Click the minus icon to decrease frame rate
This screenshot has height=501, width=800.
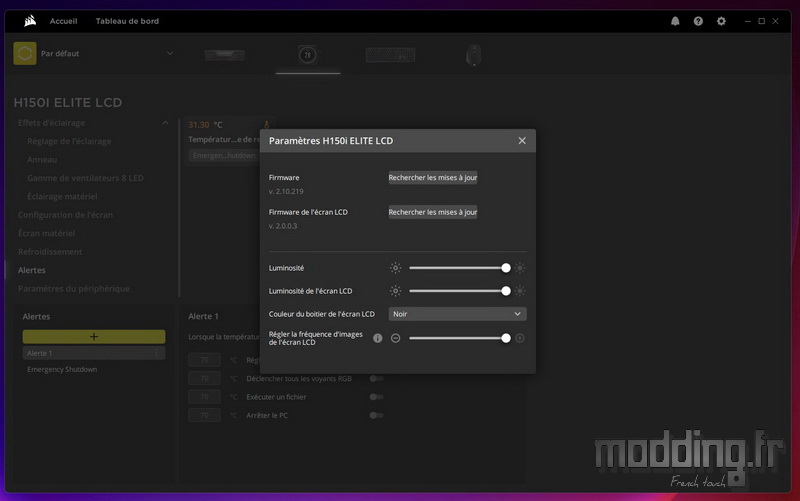395,338
